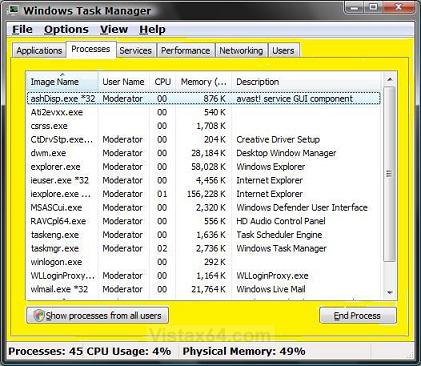This screenshot has width=421, height=366.
Task: Select the Processes tab
Action: click(91, 49)
